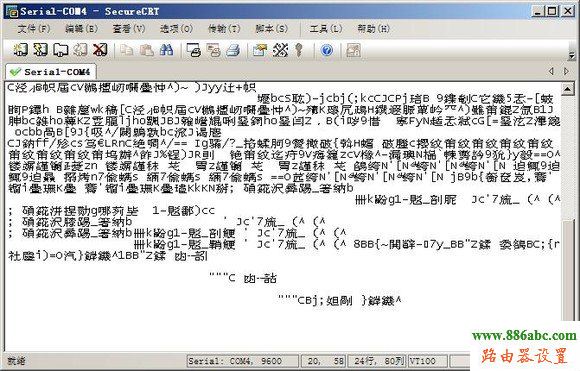Open the 脚本(S) menu
Screen dimensions: 580x371
point(272,29)
